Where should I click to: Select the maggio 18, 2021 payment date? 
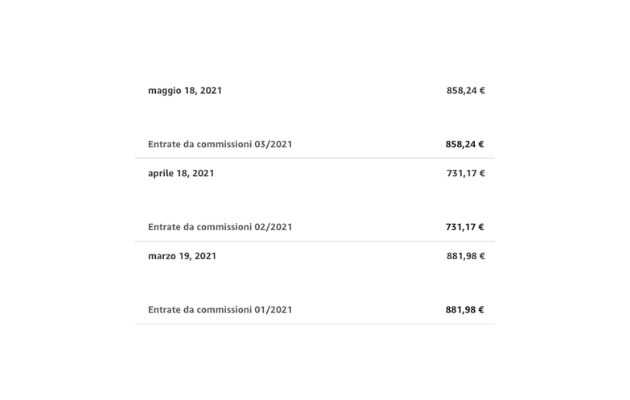click(x=185, y=91)
